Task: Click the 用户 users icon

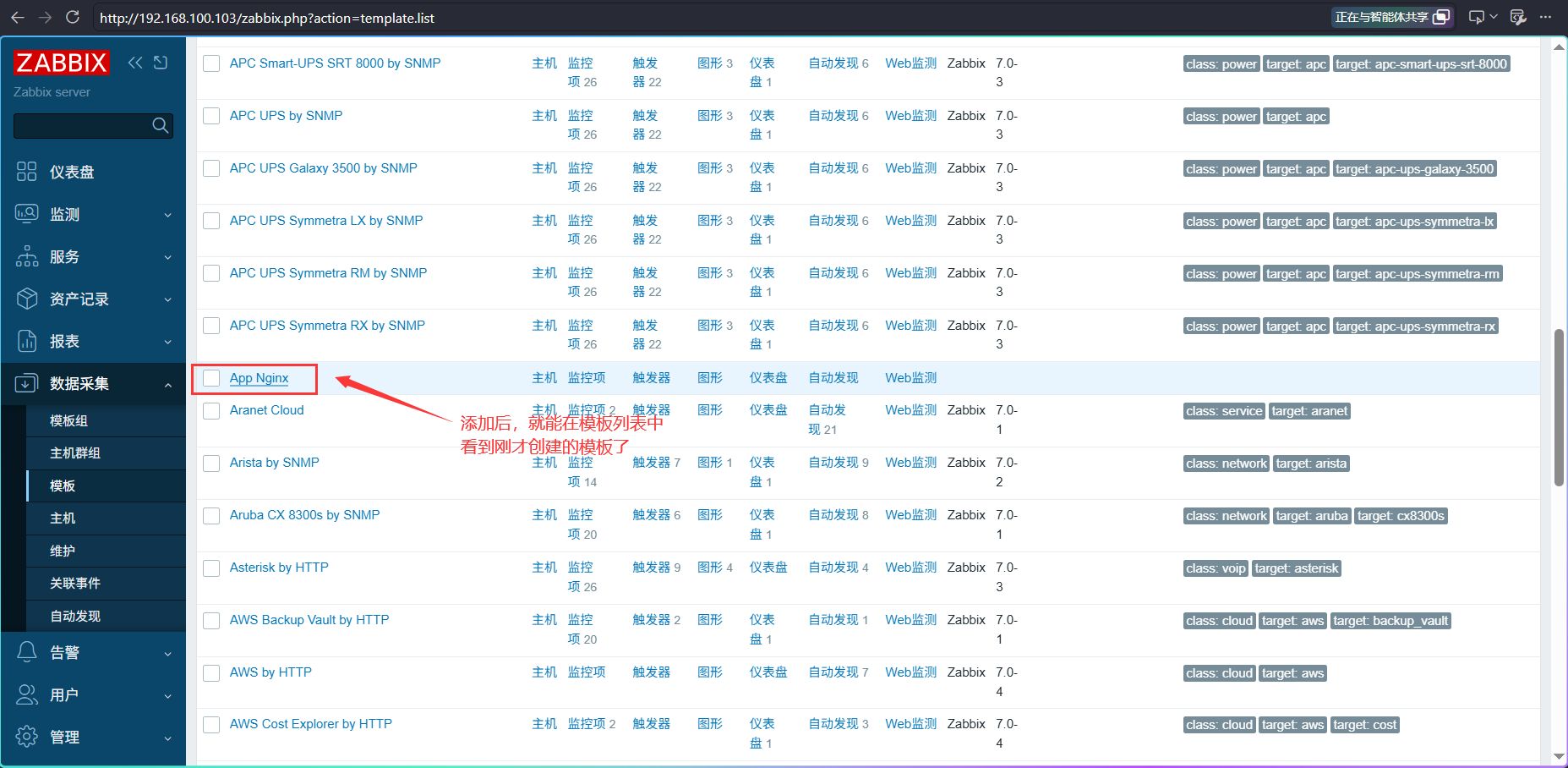Action: click(27, 694)
